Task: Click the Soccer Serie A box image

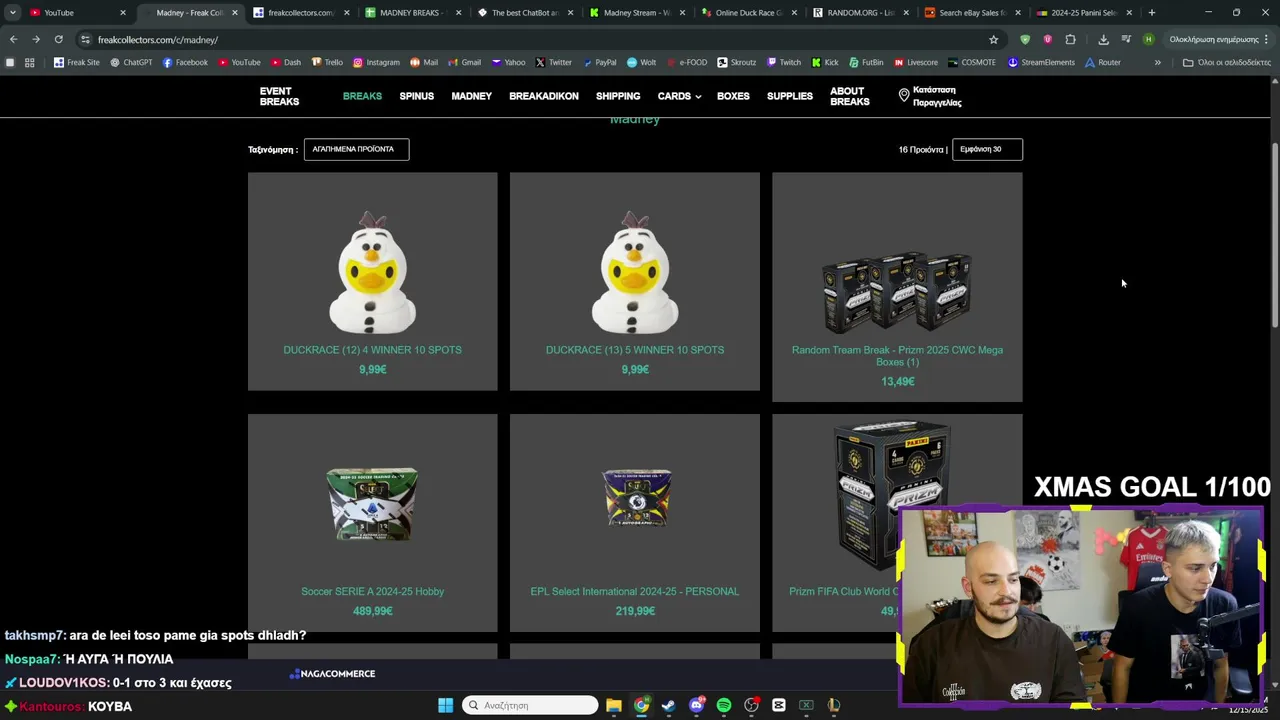Action: (372, 505)
